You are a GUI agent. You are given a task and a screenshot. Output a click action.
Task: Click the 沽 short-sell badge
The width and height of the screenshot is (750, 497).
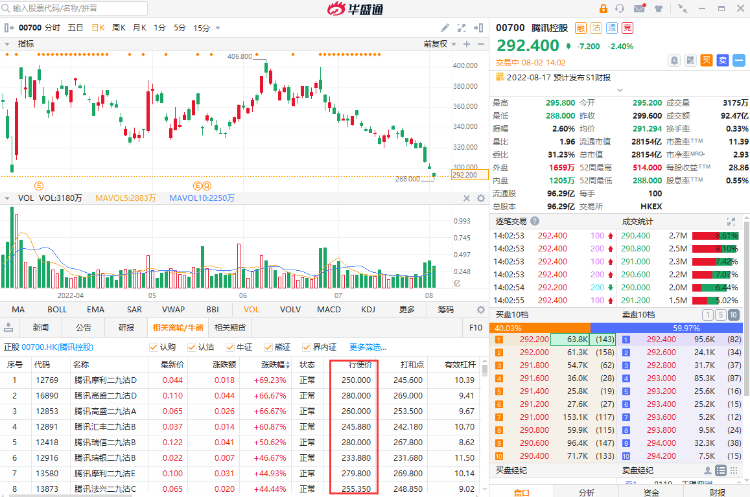(x=596, y=28)
